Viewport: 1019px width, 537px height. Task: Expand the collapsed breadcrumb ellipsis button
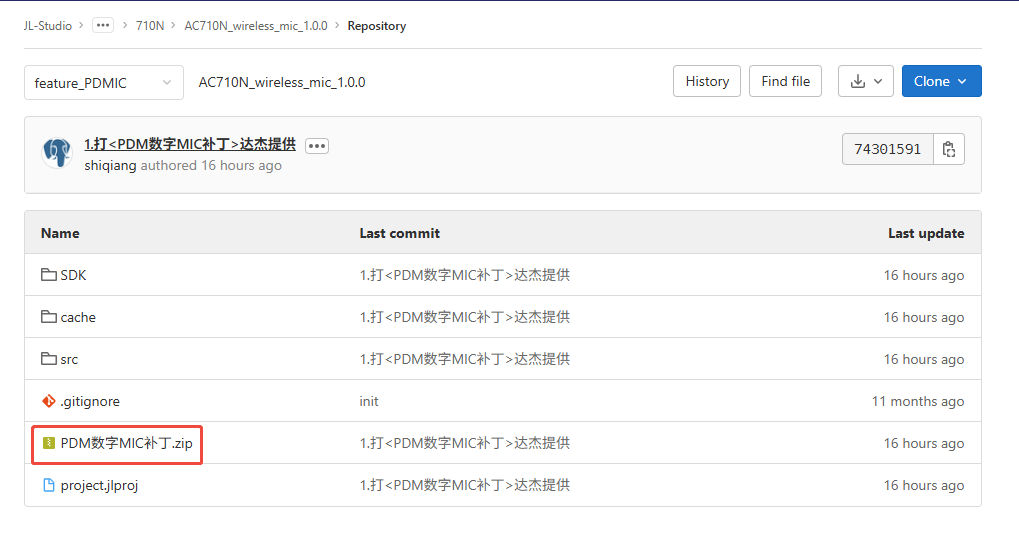[103, 25]
